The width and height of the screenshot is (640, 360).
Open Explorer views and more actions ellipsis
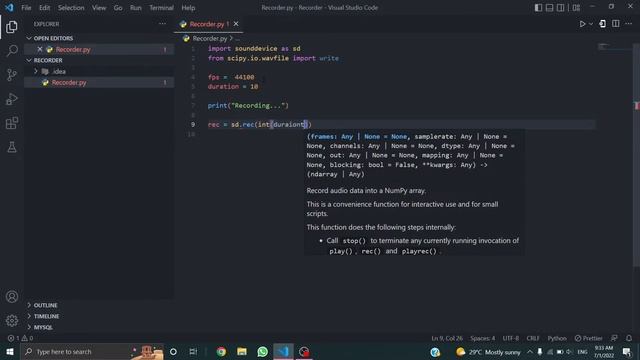click(x=162, y=24)
